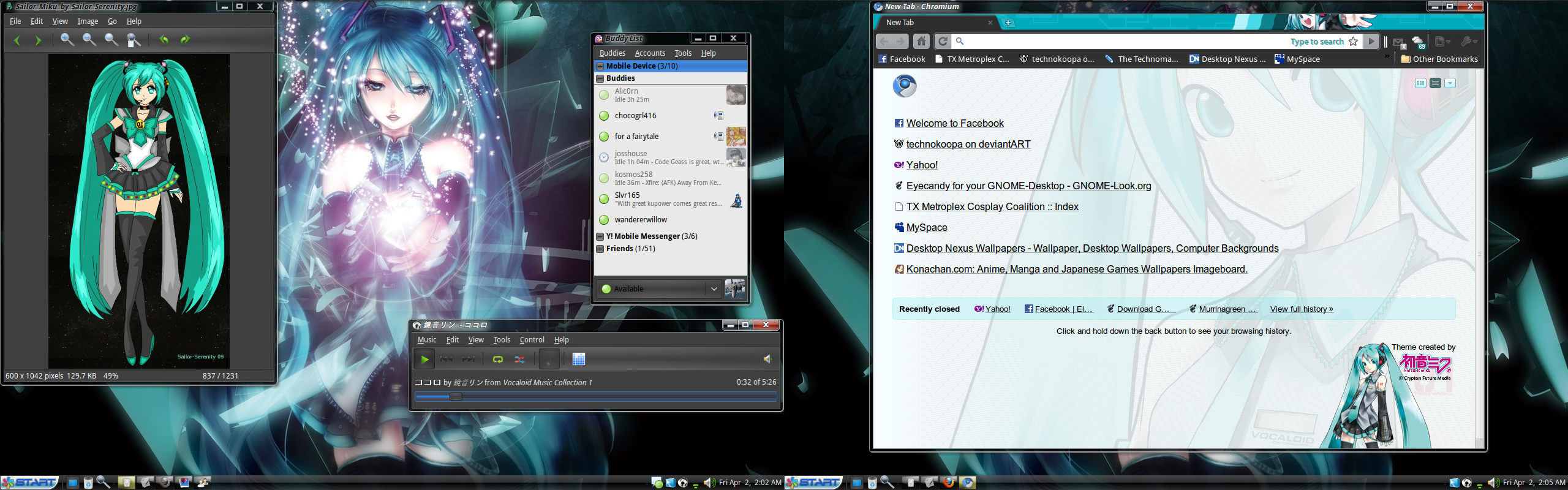Open the Available status dropdown
This screenshot has height=490, width=1568.
coord(659,288)
